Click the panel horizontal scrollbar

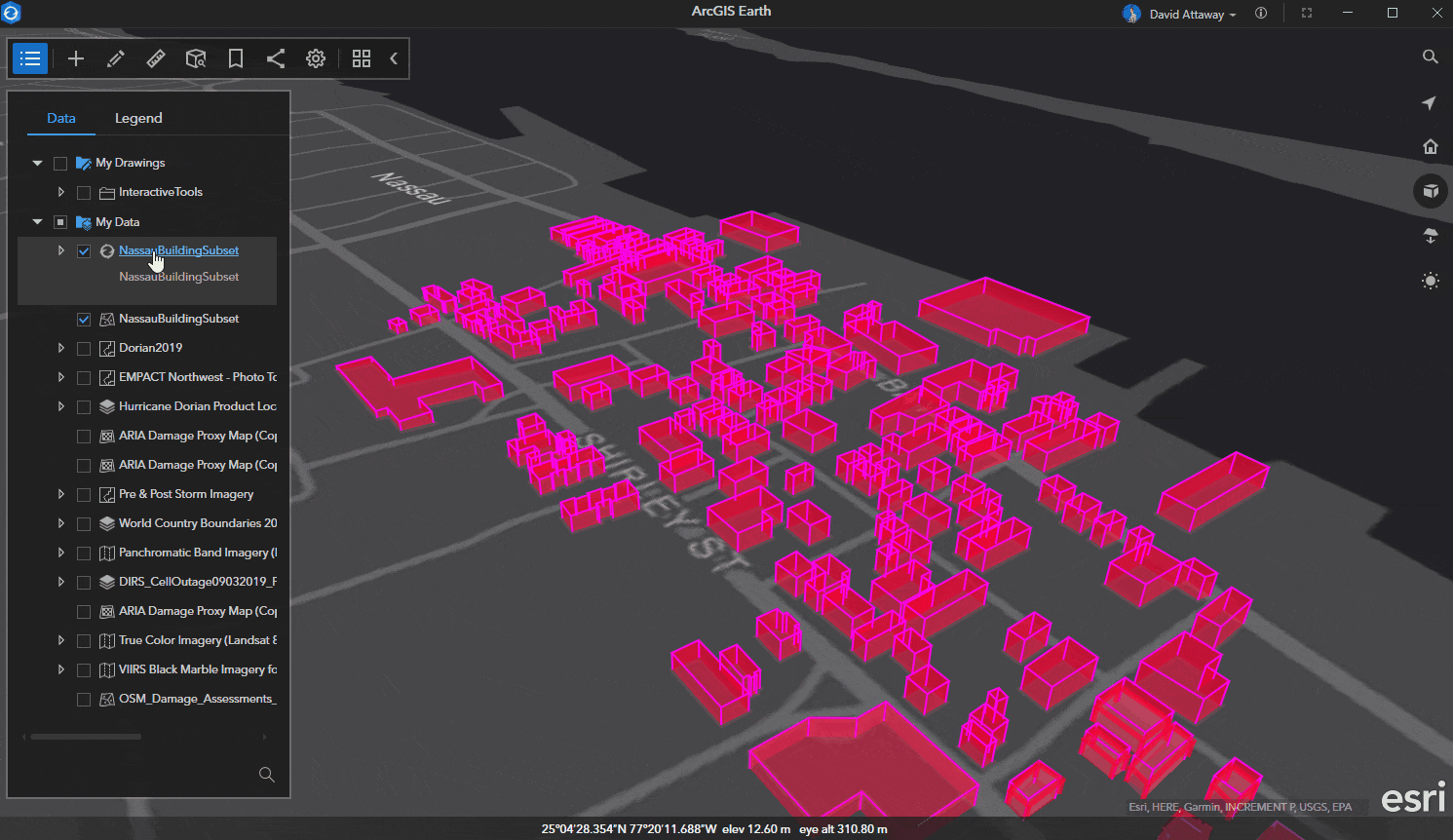click(x=86, y=737)
